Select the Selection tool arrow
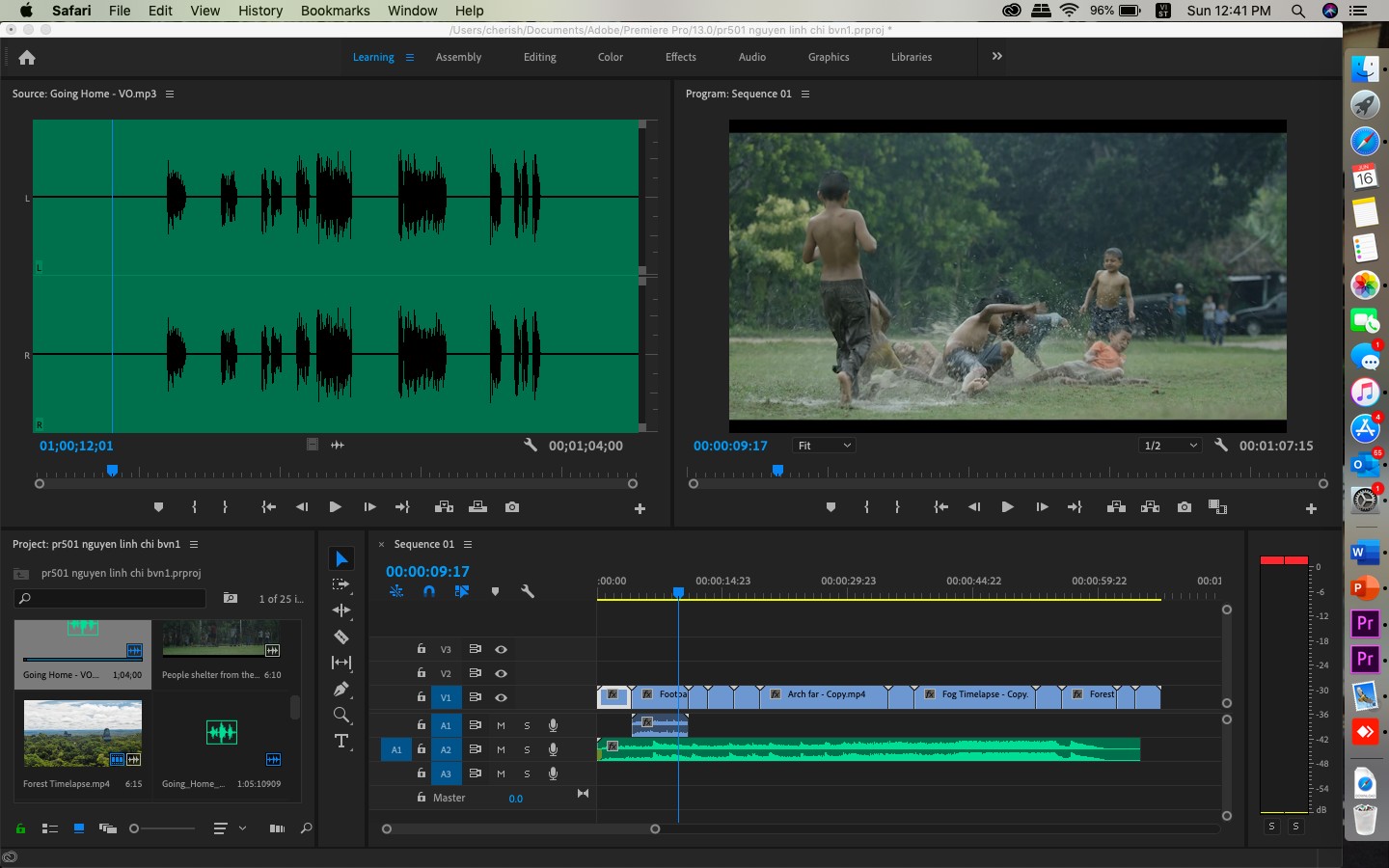The image size is (1389, 868). [341, 558]
